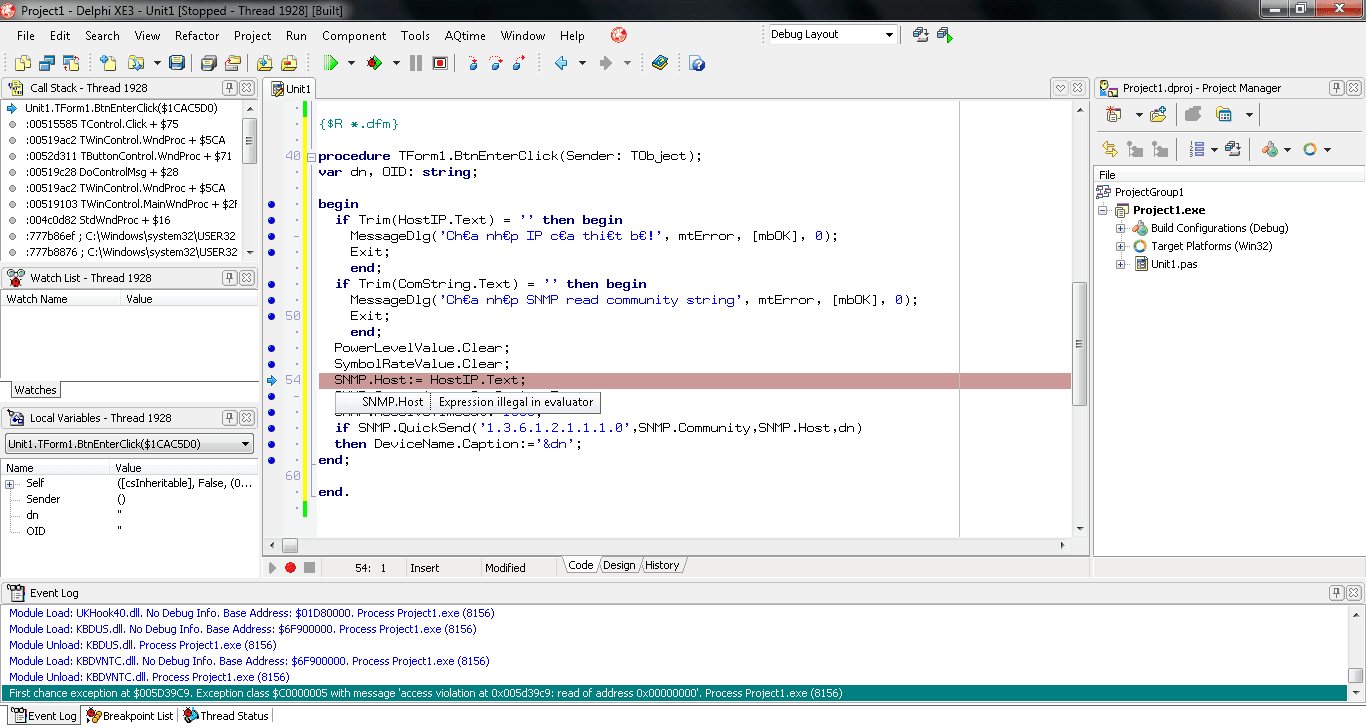The height and width of the screenshot is (728, 1366).
Task: Click the editor horizontal scrollbar thumb
Action: [x=290, y=546]
